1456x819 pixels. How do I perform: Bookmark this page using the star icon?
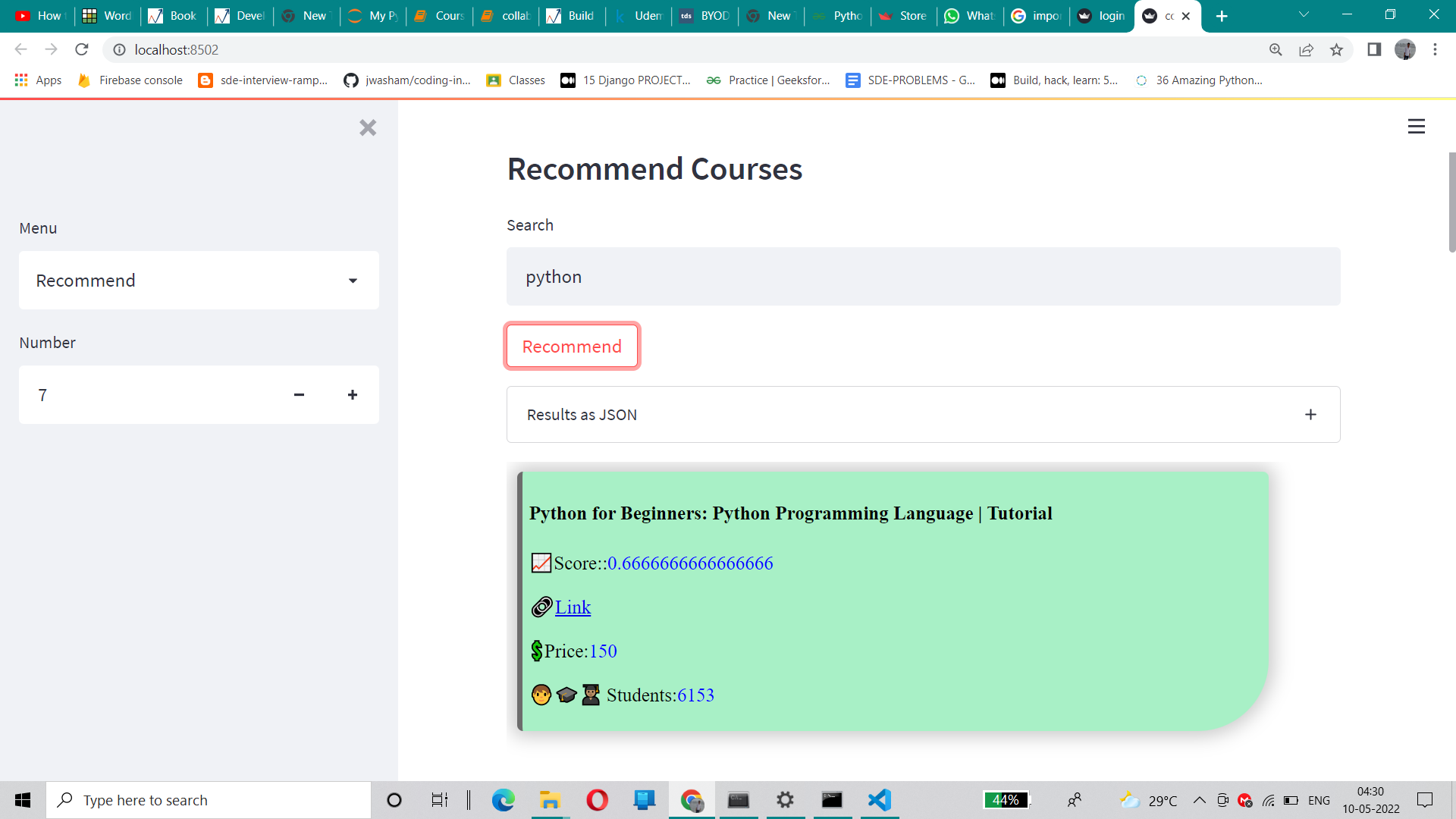click(x=1336, y=49)
